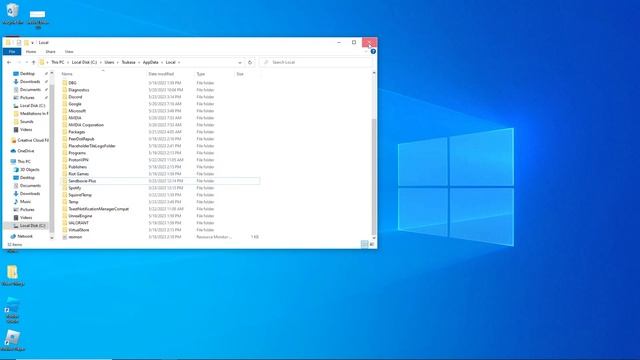Go up one folder level arrow
The width and height of the screenshot is (640, 360).
point(33,62)
